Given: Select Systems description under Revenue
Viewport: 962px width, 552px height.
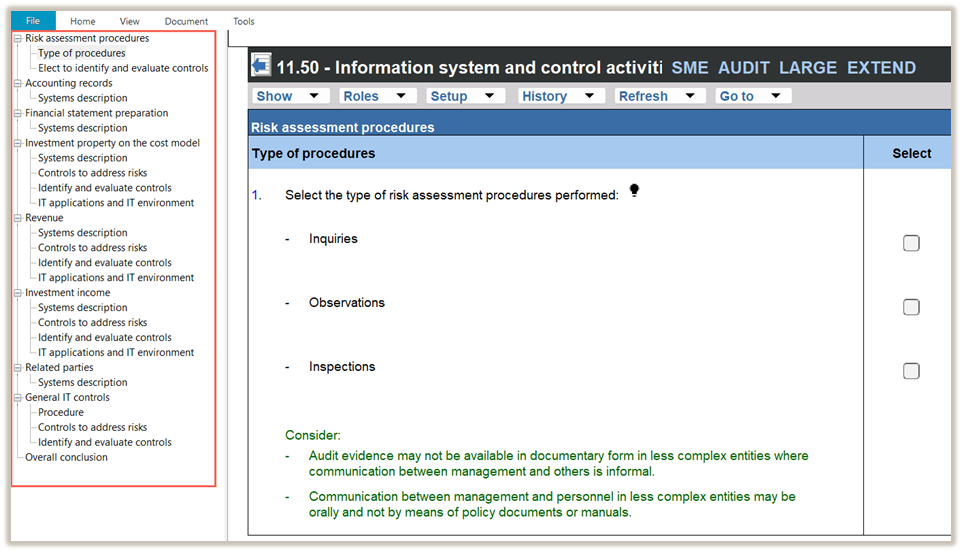Looking at the screenshot, I should tap(83, 233).
